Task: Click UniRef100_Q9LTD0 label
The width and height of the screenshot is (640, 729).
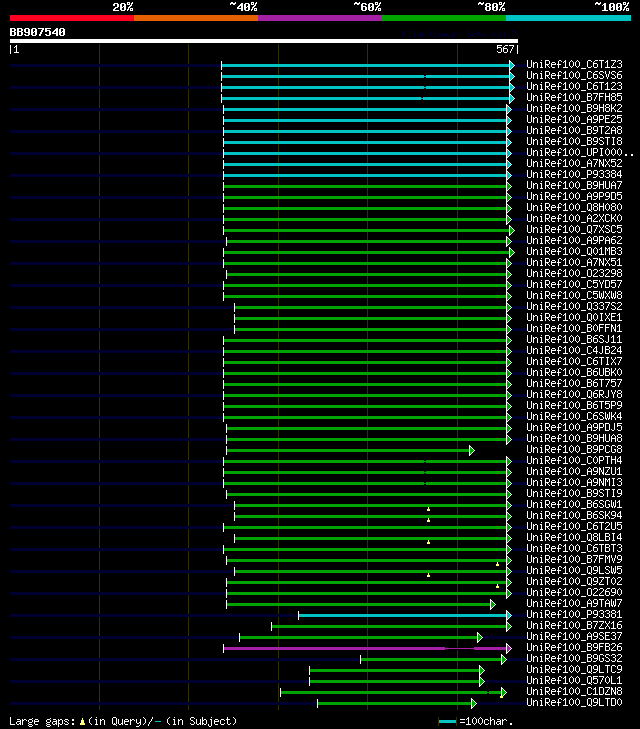Action: pyautogui.click(x=574, y=702)
